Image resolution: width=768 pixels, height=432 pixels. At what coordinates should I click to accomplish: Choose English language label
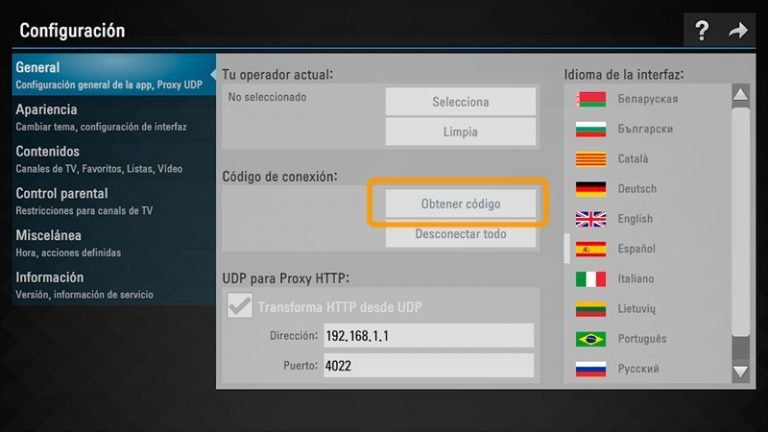click(635, 219)
